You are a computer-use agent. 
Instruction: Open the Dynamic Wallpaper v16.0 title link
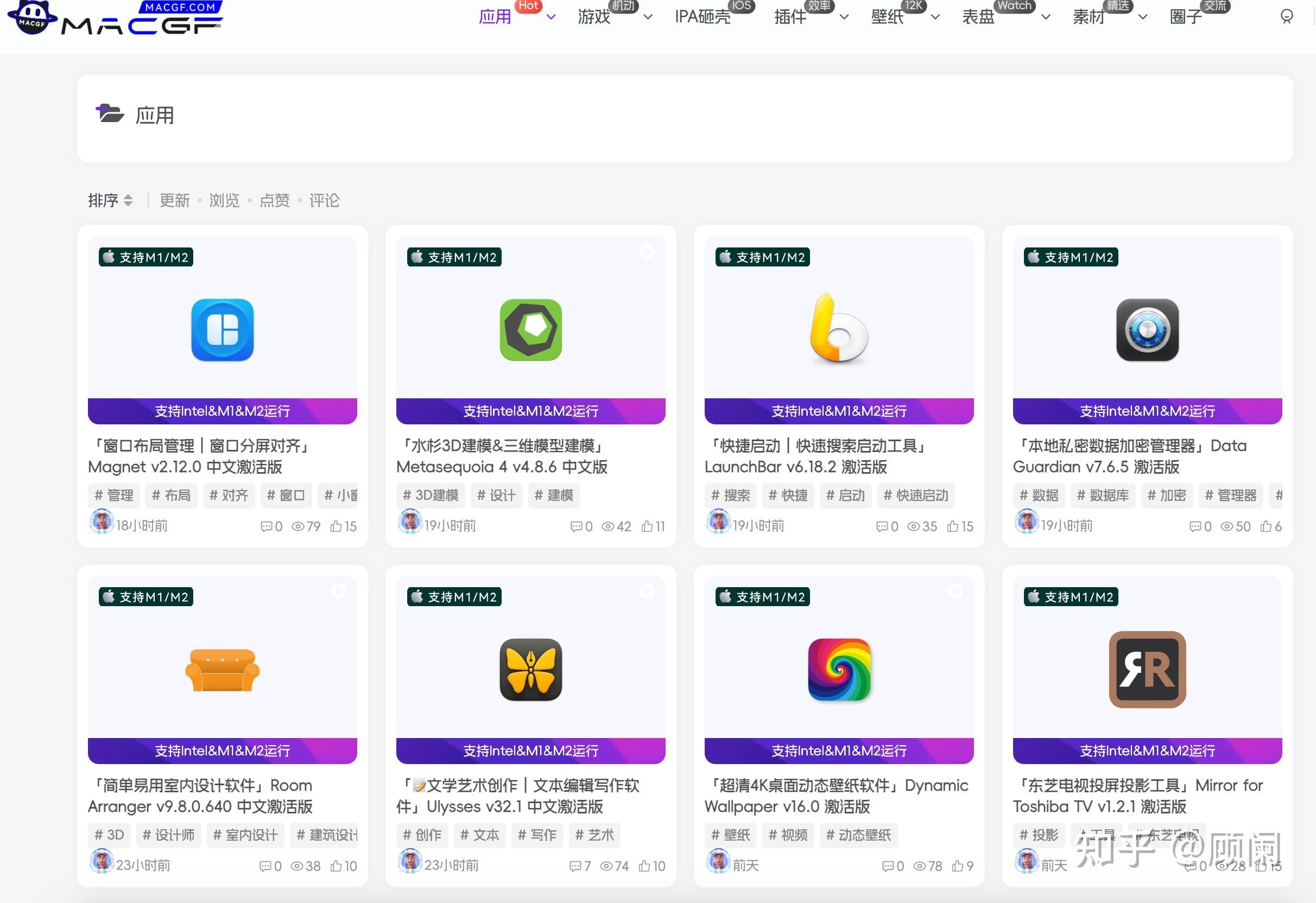tap(837, 796)
